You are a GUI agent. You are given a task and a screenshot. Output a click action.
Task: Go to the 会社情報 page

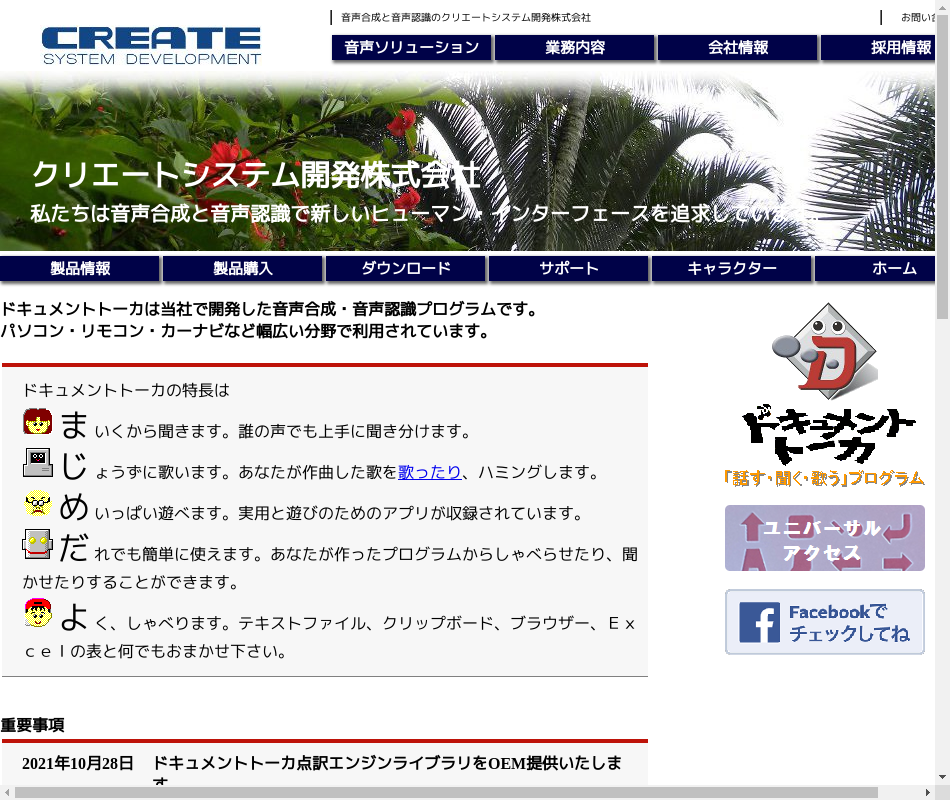pos(738,48)
